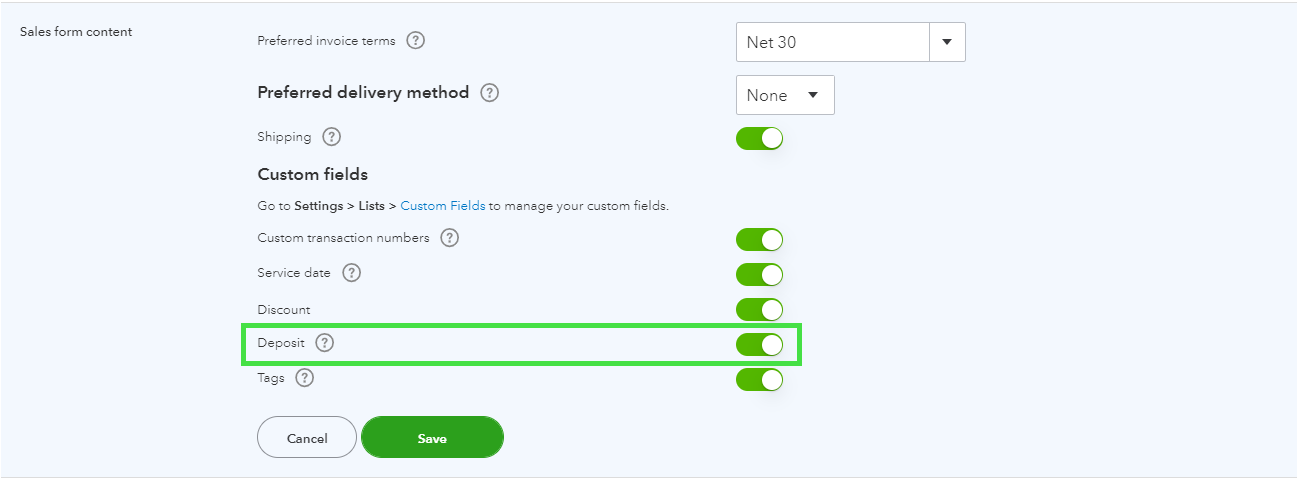Screen dimensions: 1297x480
Task: Open the delivery method None dropdown
Action: [x=785, y=95]
